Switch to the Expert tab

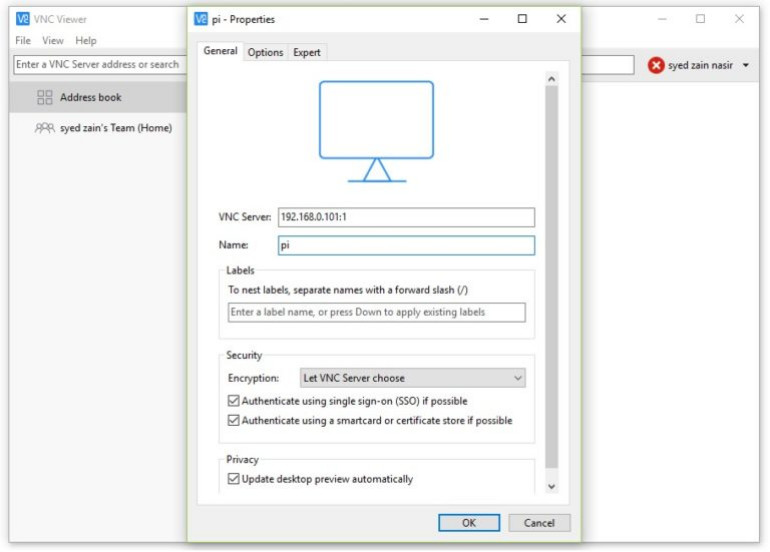pyautogui.click(x=306, y=52)
